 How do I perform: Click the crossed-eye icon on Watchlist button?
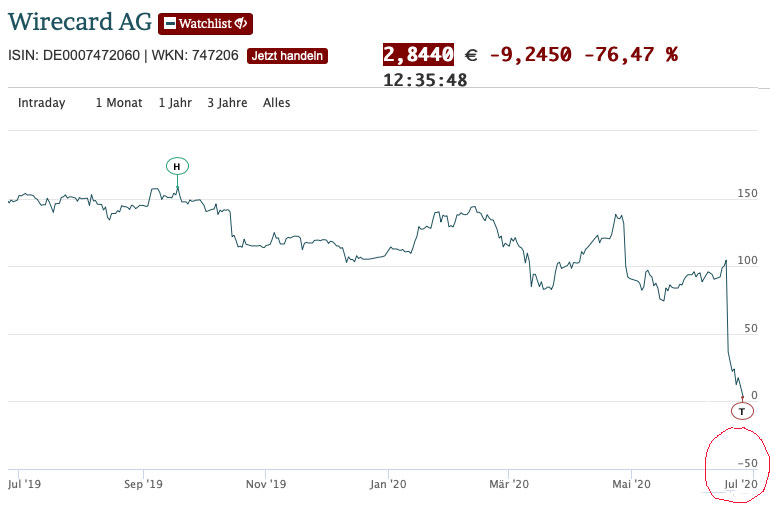241,23
